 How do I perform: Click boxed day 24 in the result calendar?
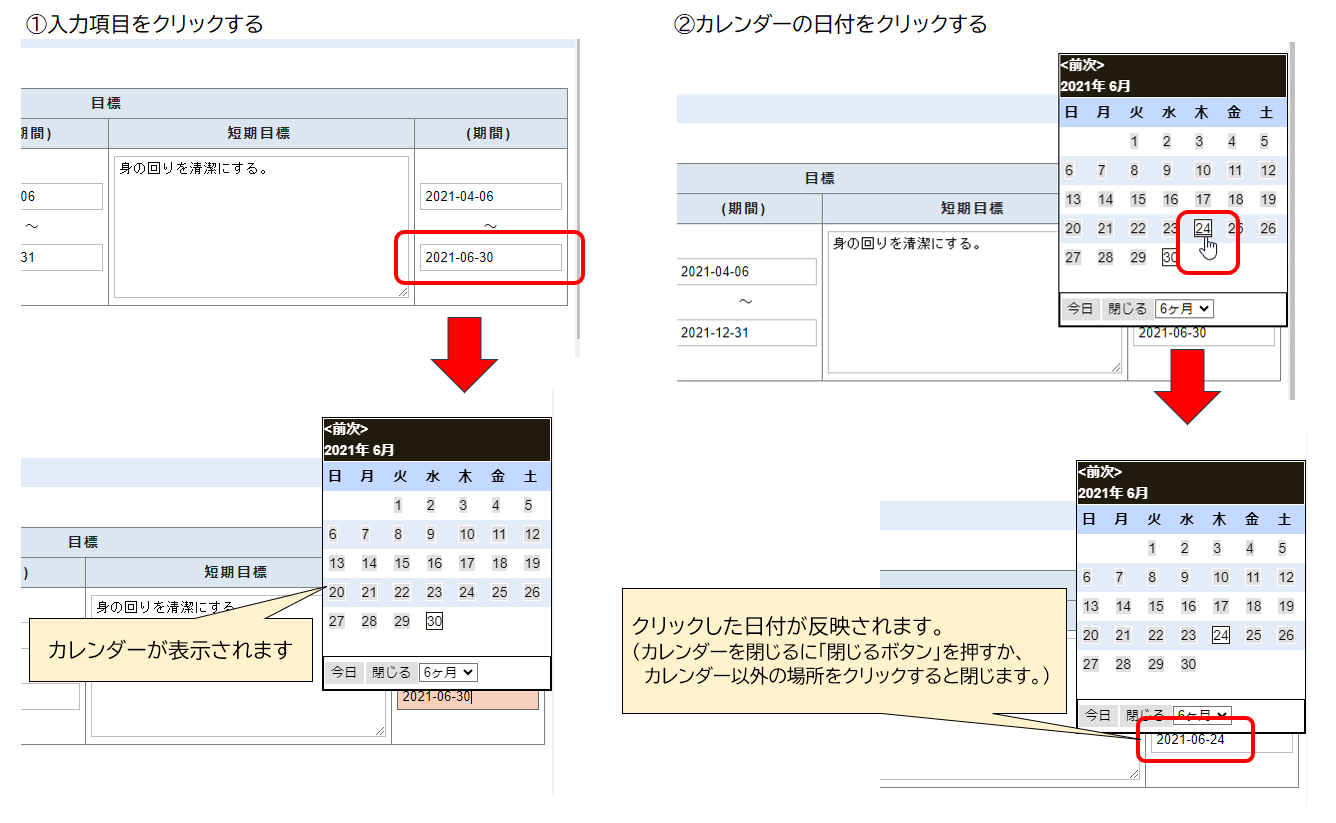(1220, 635)
